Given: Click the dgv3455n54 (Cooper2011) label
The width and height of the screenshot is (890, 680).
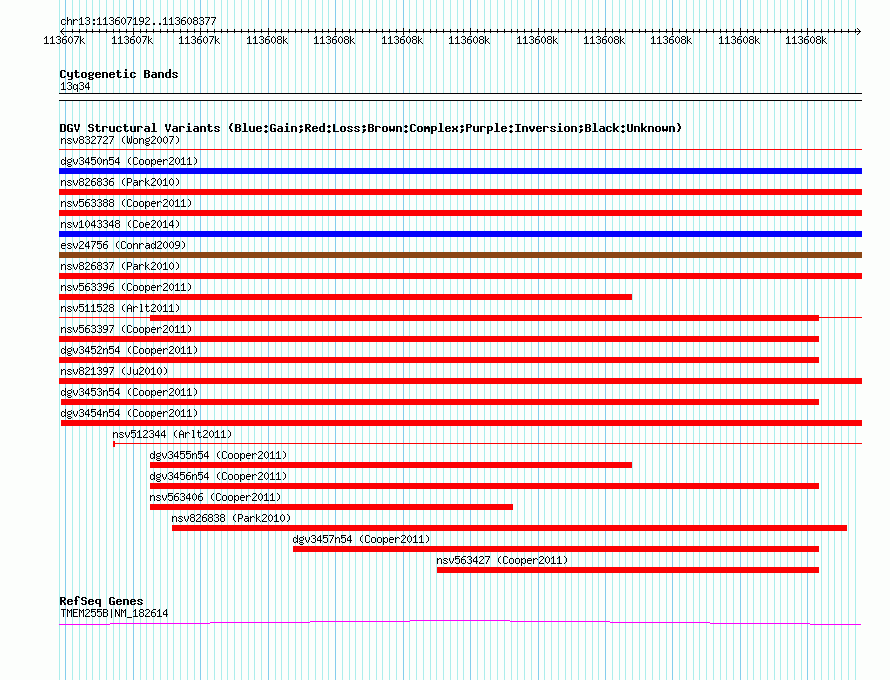Looking at the screenshot, I should click(218, 455).
